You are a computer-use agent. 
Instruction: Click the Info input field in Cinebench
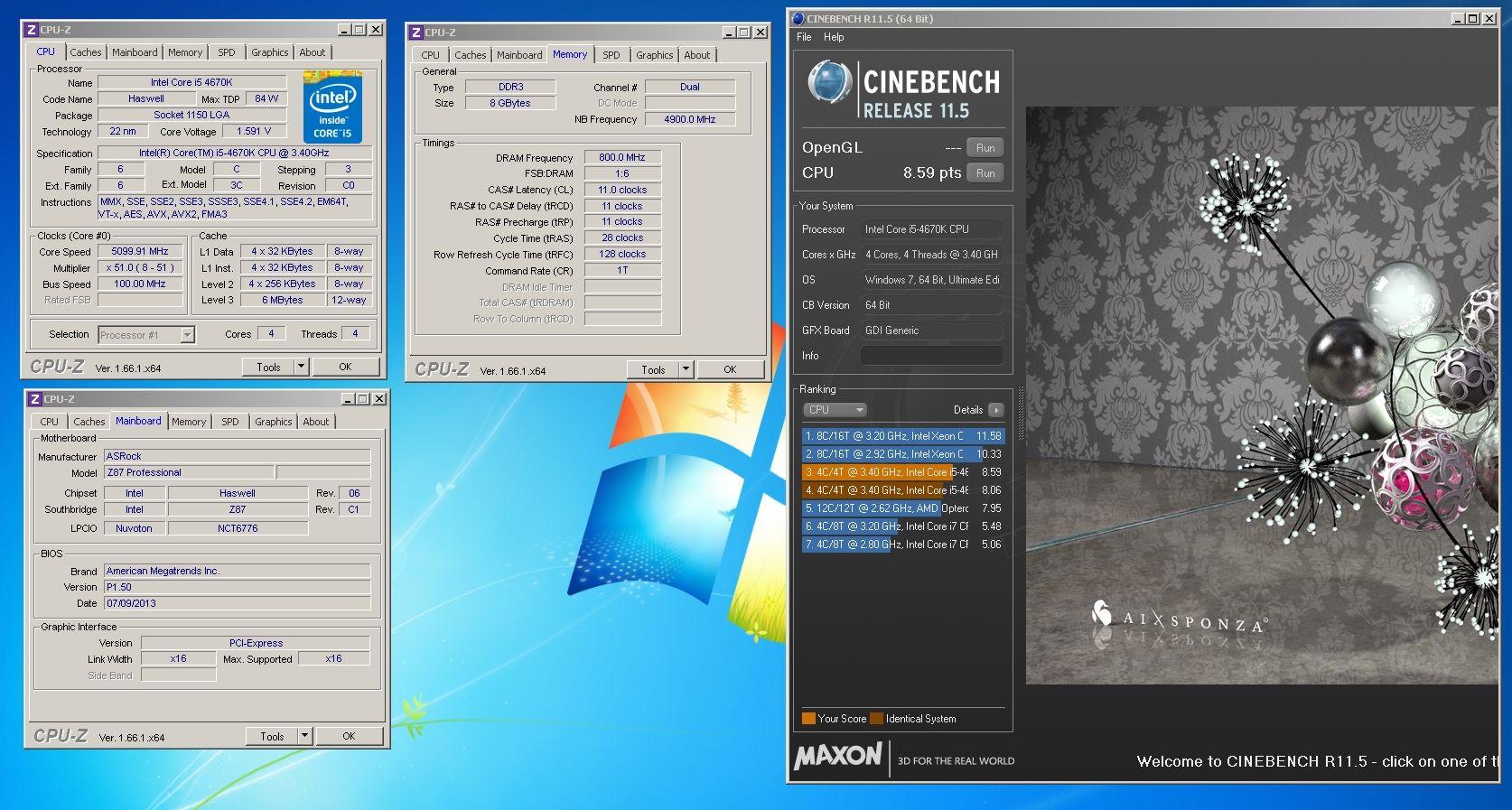coord(931,356)
